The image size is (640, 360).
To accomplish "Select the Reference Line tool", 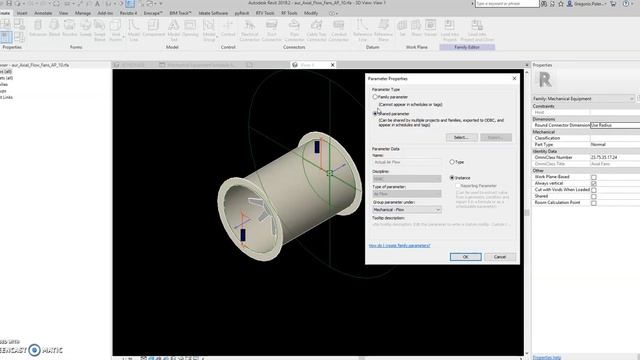I will pyautogui.click(x=362, y=30).
